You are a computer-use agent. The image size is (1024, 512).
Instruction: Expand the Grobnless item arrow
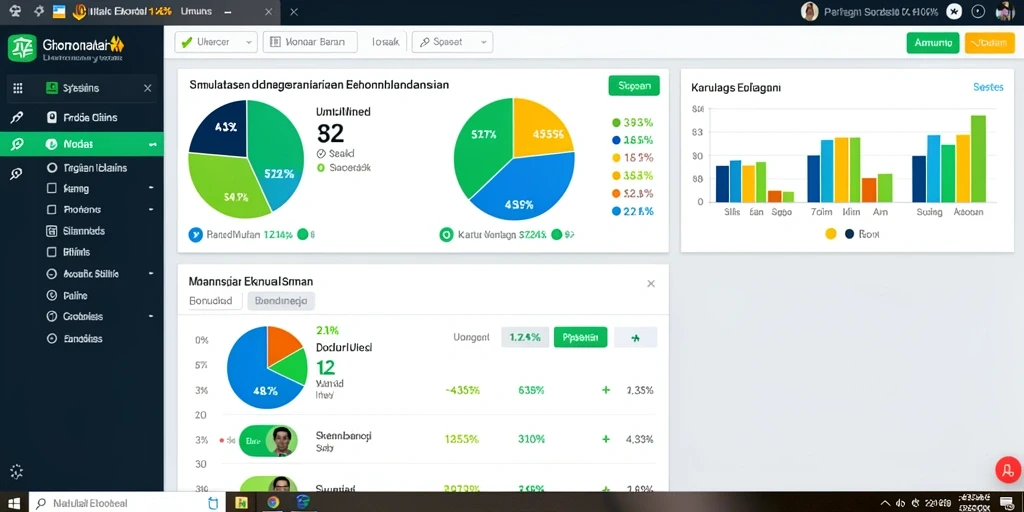click(152, 316)
